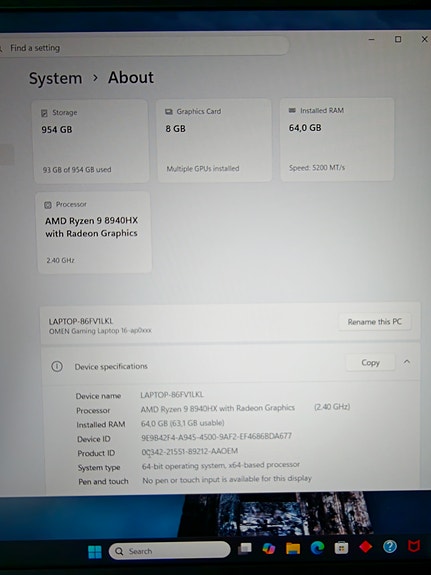This screenshot has width=431, height=575.
Task: Click the Device specifications info icon
Action: [x=57, y=366]
